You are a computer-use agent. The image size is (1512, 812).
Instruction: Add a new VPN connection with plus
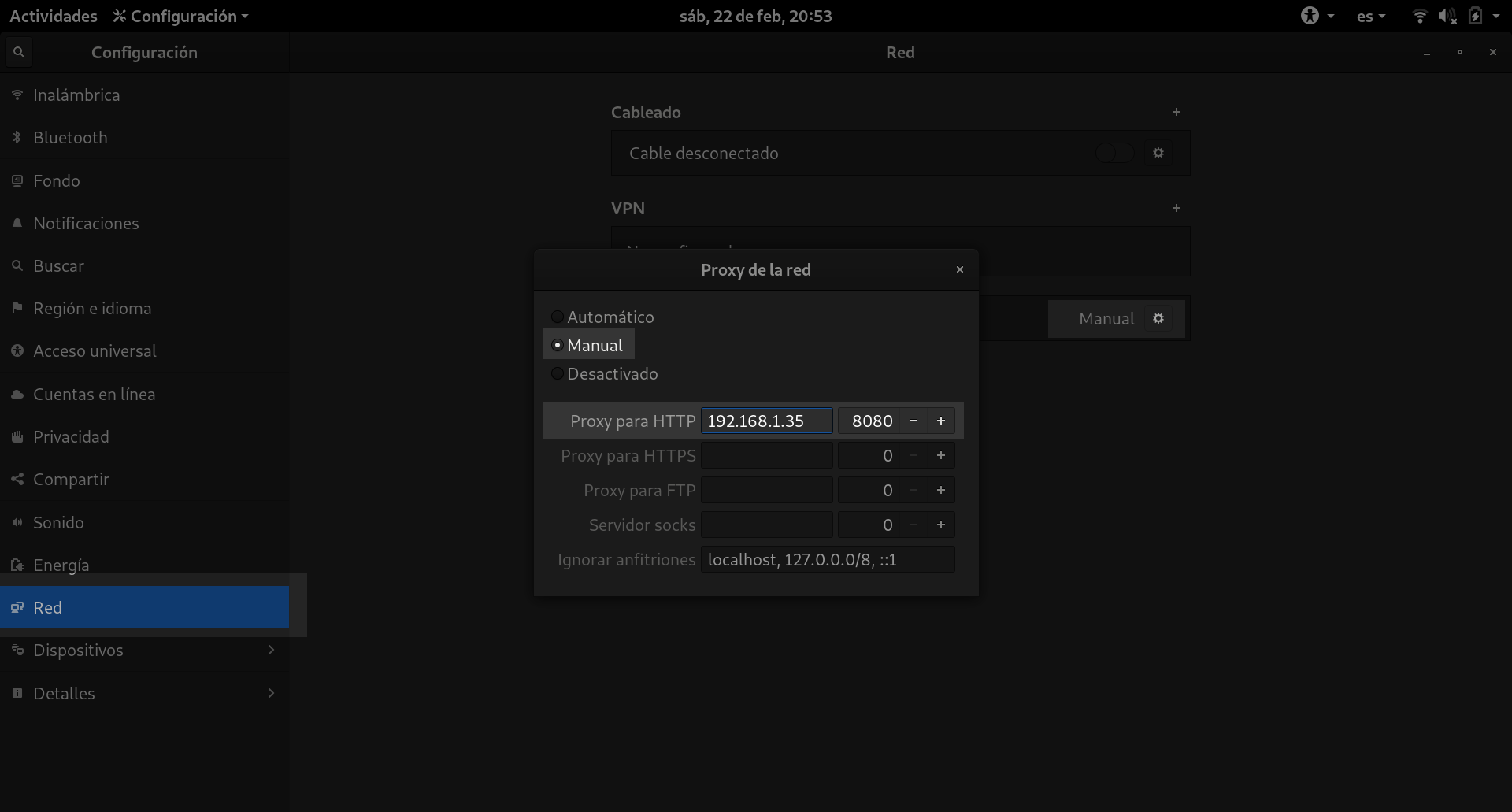click(x=1177, y=208)
